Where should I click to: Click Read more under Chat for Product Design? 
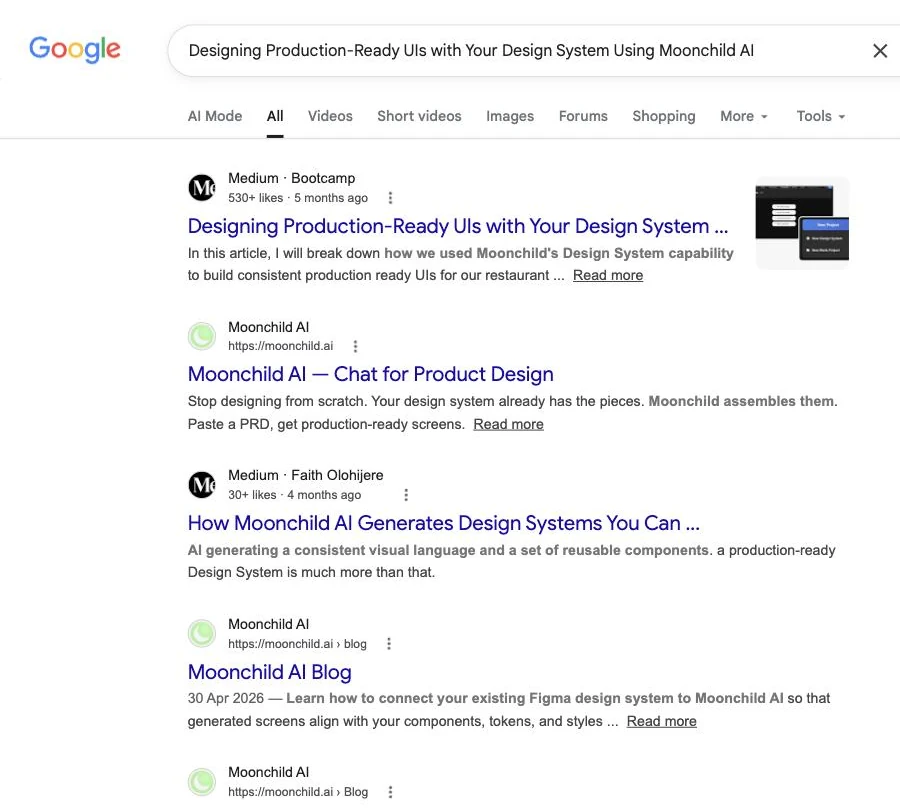pos(508,424)
